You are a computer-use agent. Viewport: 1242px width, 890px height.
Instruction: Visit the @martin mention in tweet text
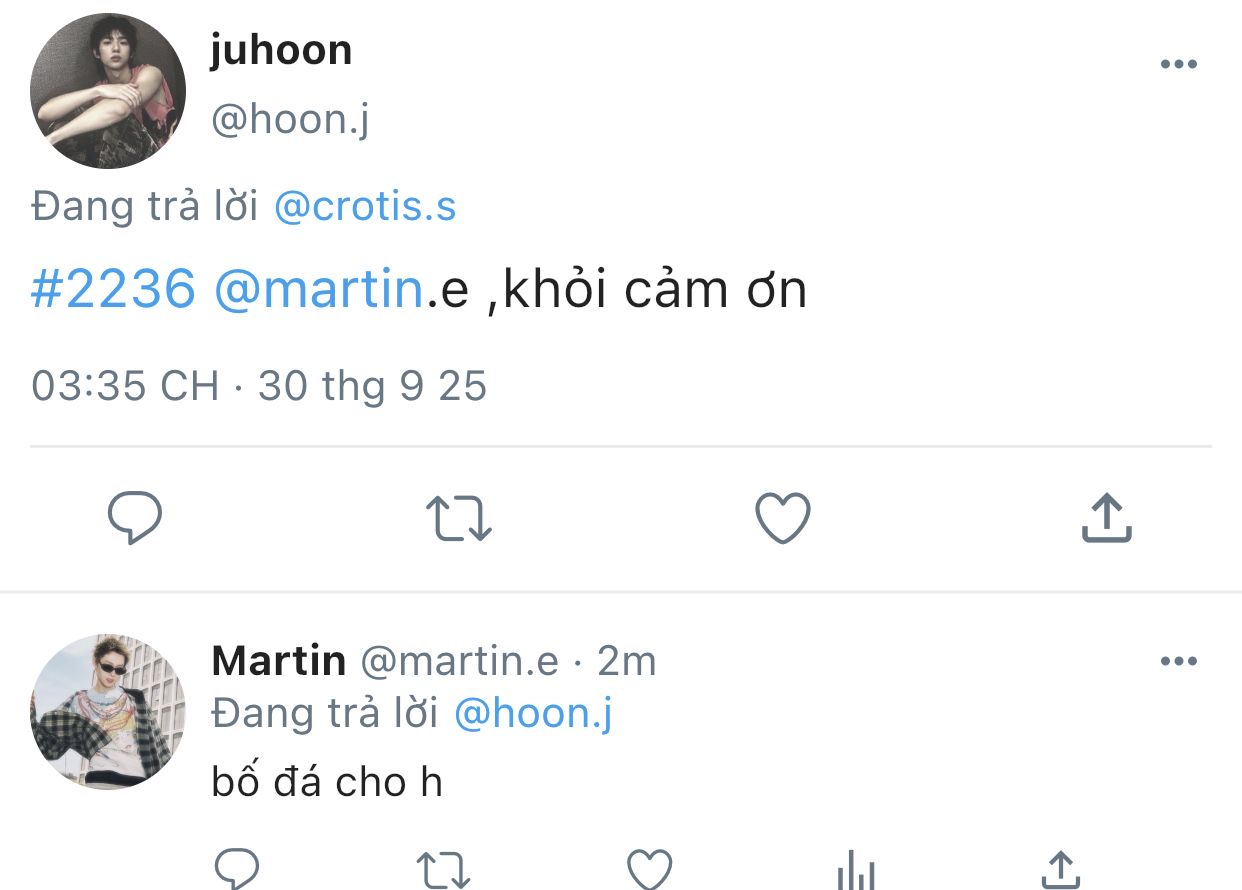[x=320, y=290]
